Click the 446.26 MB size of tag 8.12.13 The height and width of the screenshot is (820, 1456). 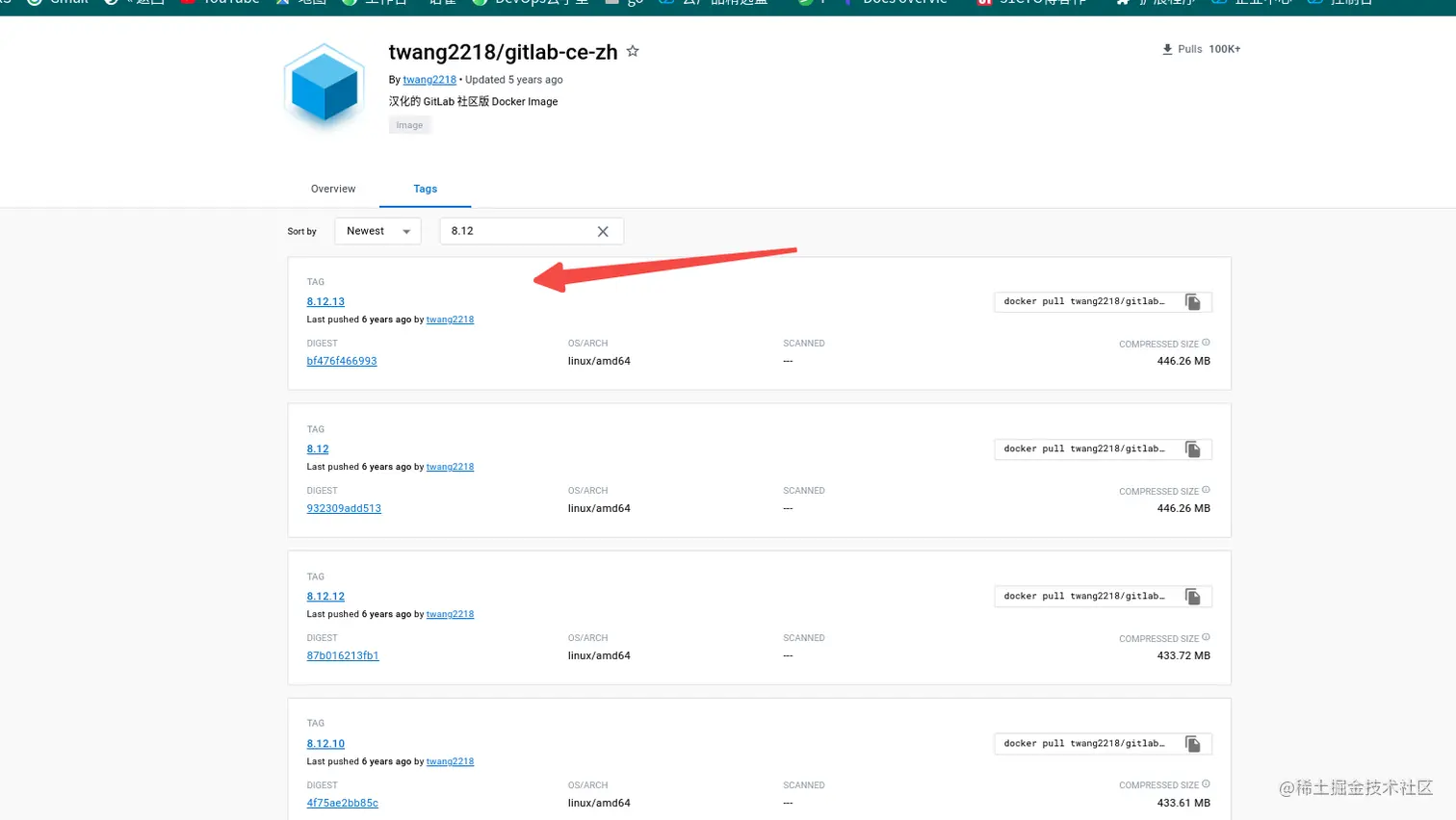coord(1183,361)
